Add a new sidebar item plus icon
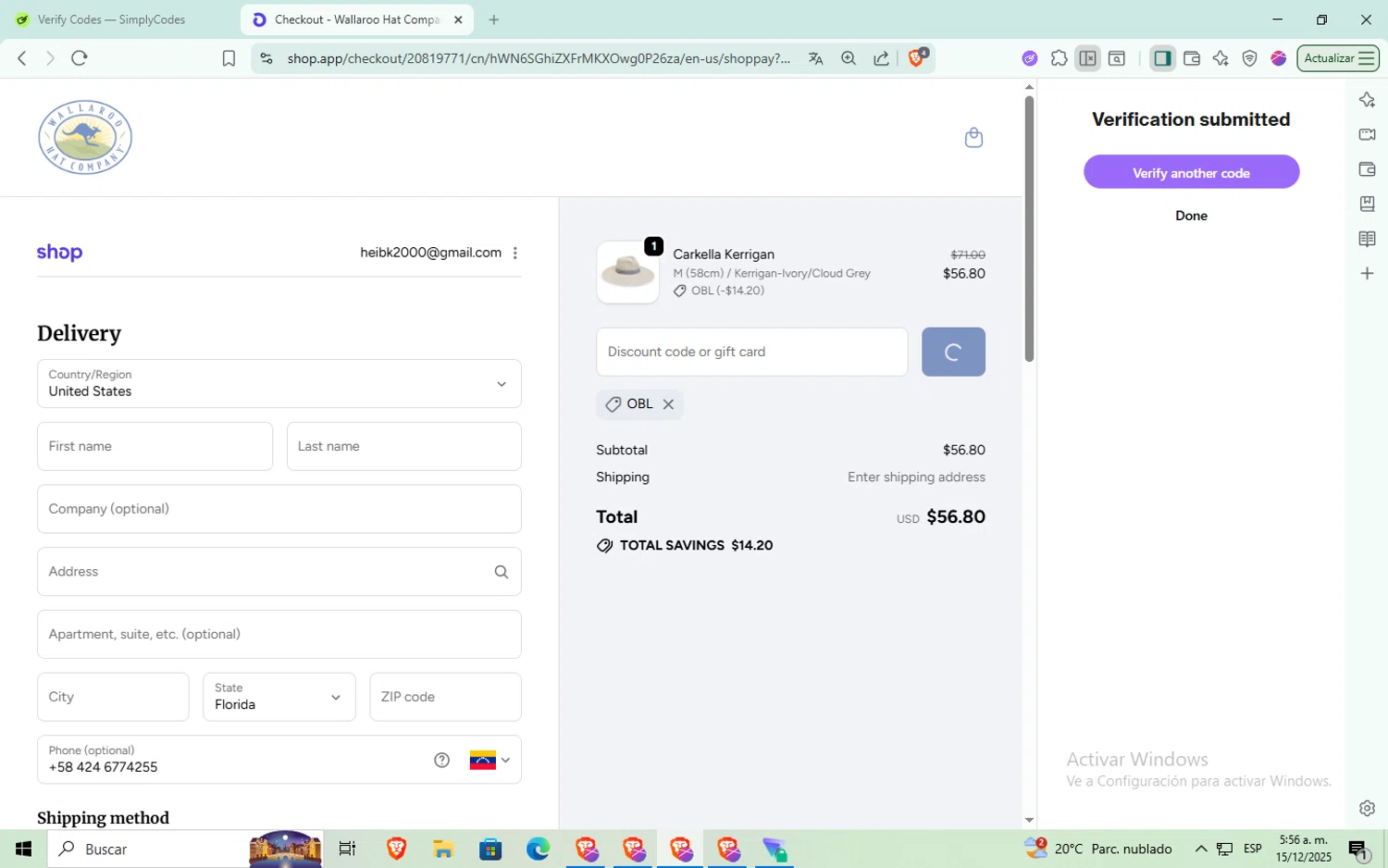Screen dimensions: 1388x868 tap(1367, 273)
